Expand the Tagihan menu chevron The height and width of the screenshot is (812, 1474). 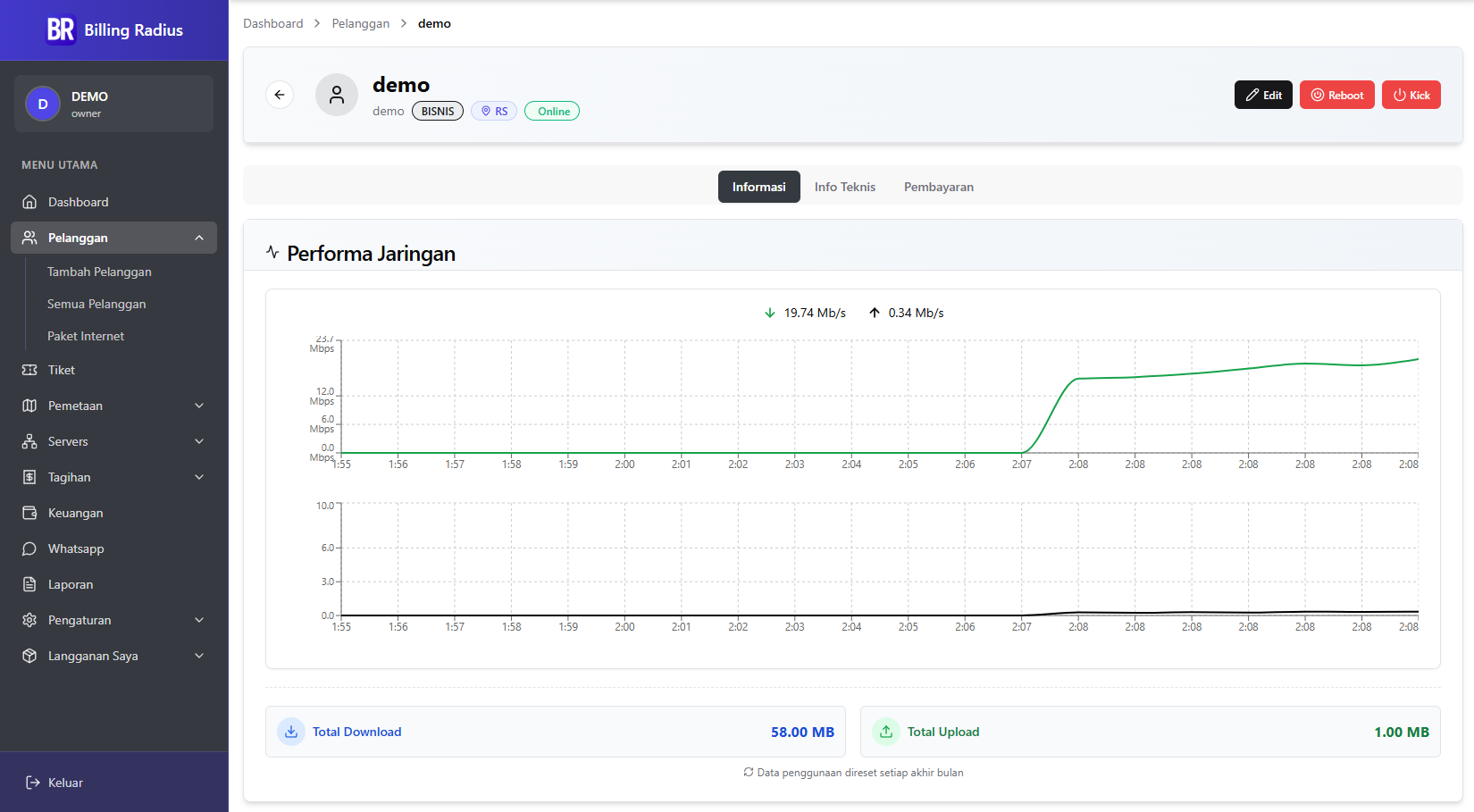pos(199,477)
